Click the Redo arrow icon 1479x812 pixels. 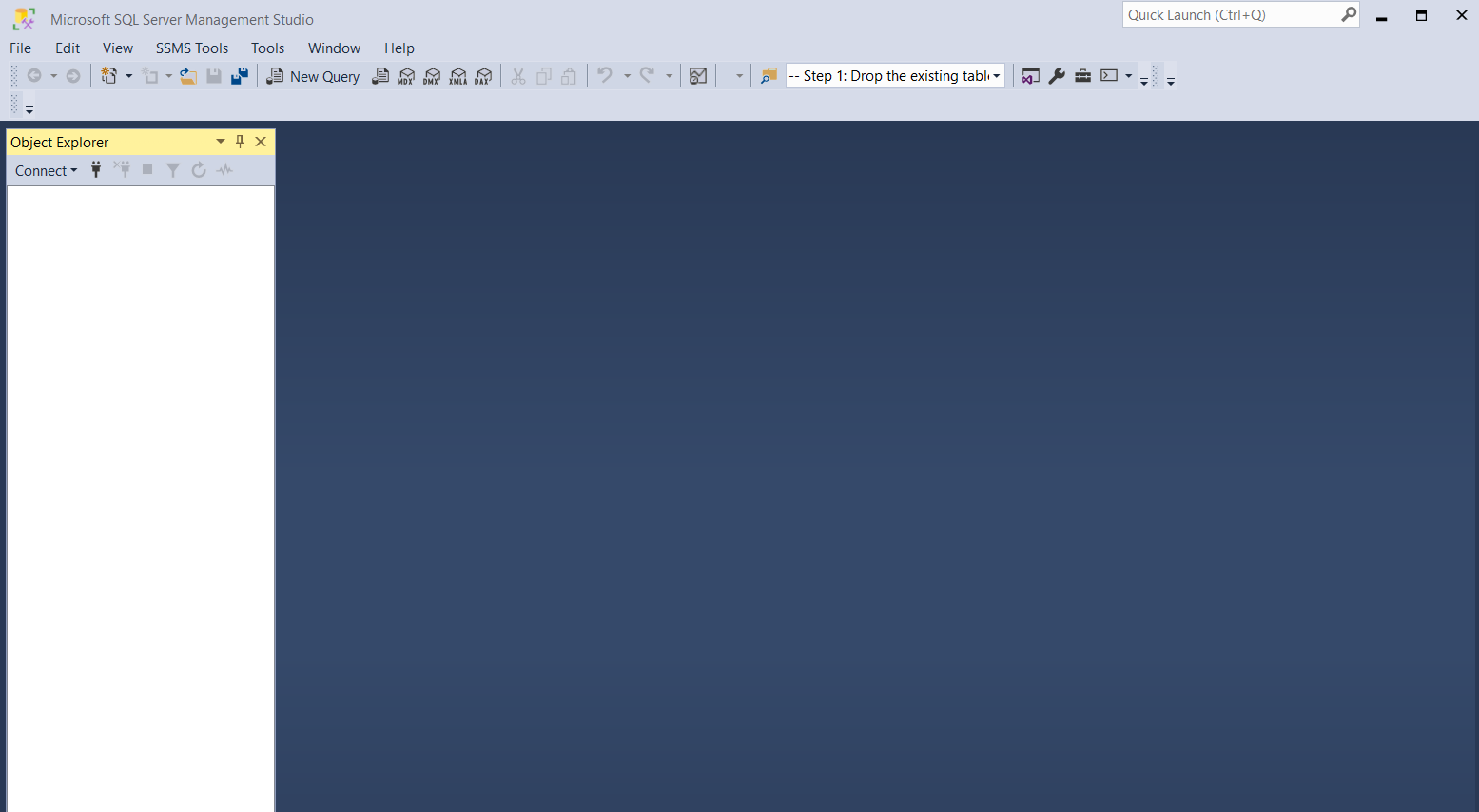tap(647, 76)
